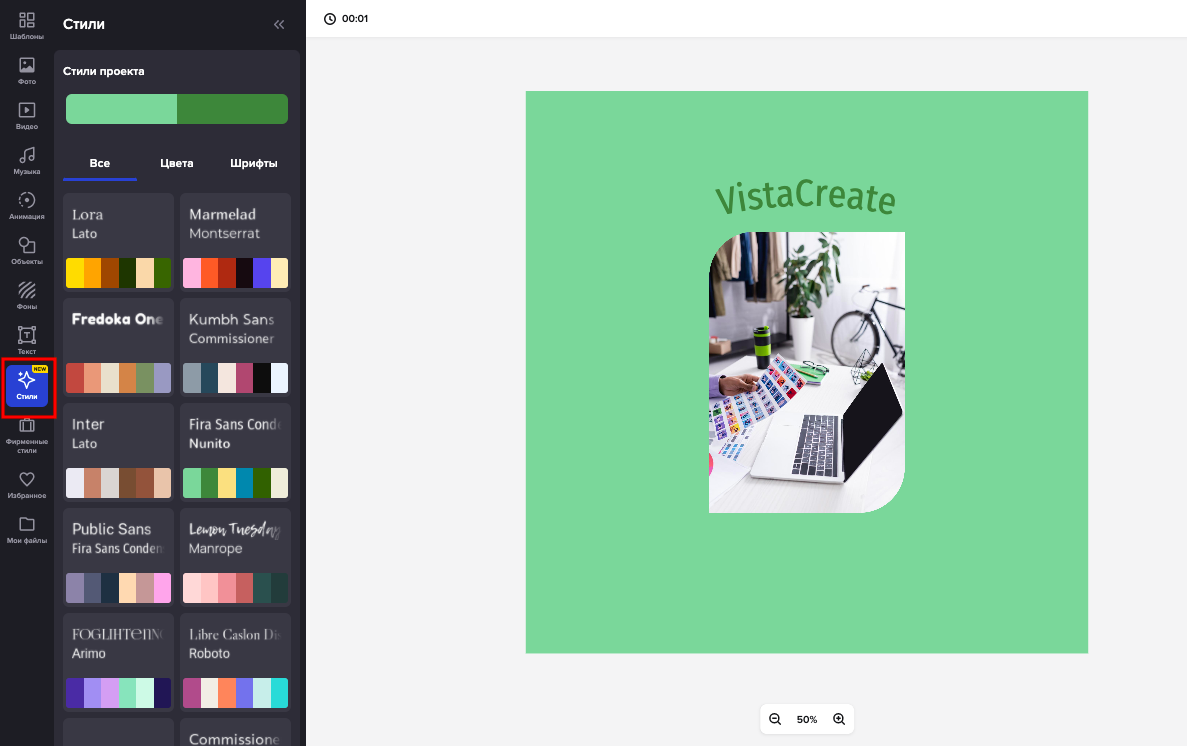This screenshot has height=746, width=1187.
Task: Switch to the Шрифты tab
Action: (254, 164)
